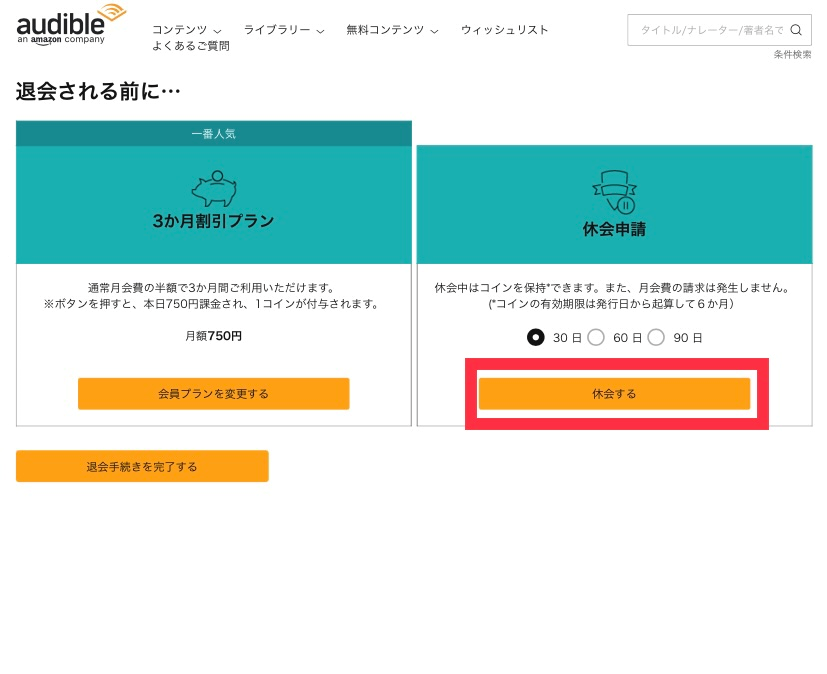This screenshot has width=827, height=674.
Task: Click 会員プランを変更する button
Action: click(x=214, y=393)
